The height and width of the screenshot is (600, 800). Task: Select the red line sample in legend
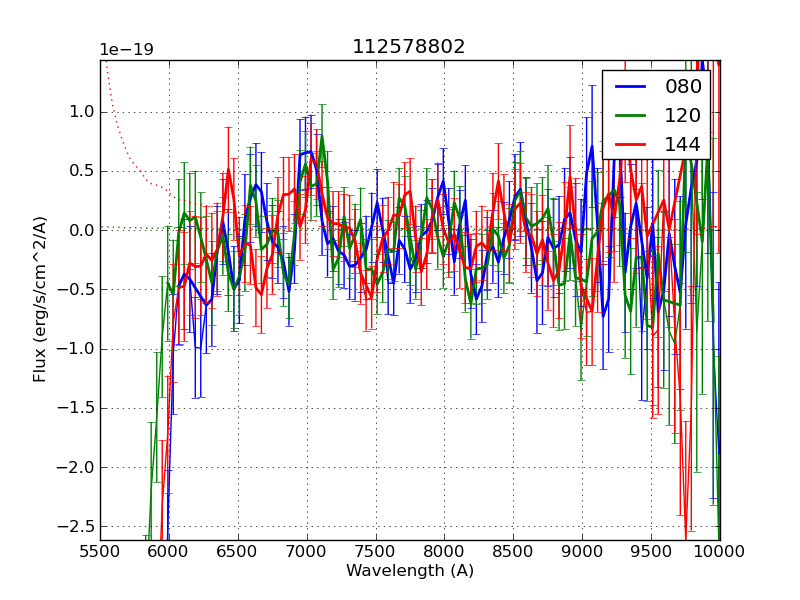pos(631,145)
